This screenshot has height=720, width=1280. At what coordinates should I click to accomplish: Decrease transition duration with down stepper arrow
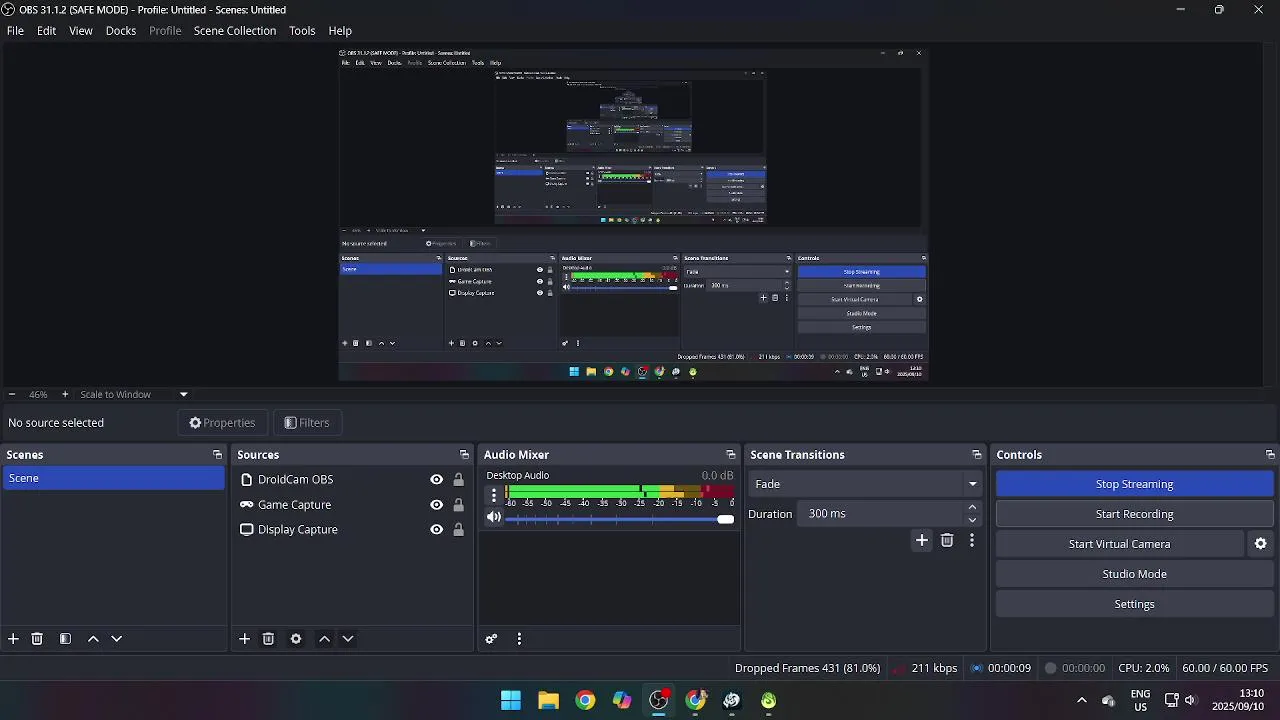[972, 520]
